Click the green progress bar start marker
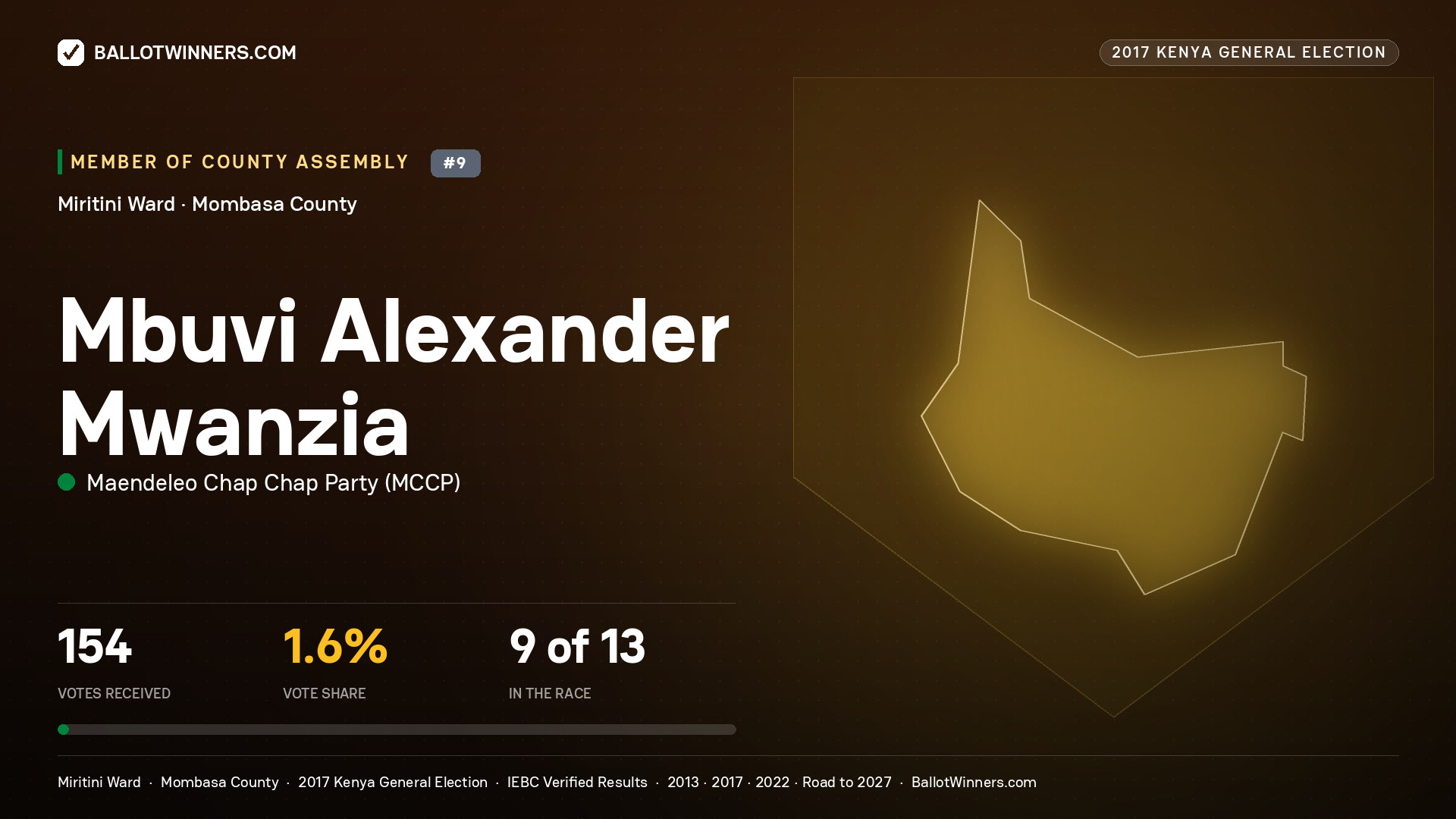Viewport: 1456px width, 819px height. tap(64, 730)
